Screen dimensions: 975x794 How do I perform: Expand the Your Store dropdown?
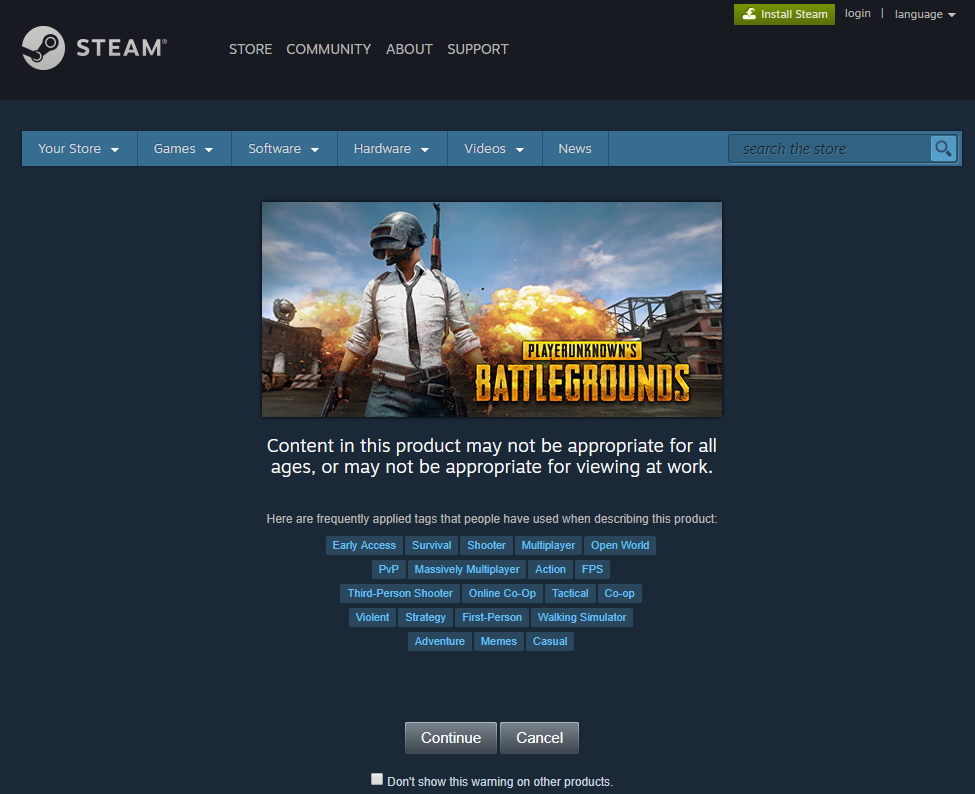point(79,149)
